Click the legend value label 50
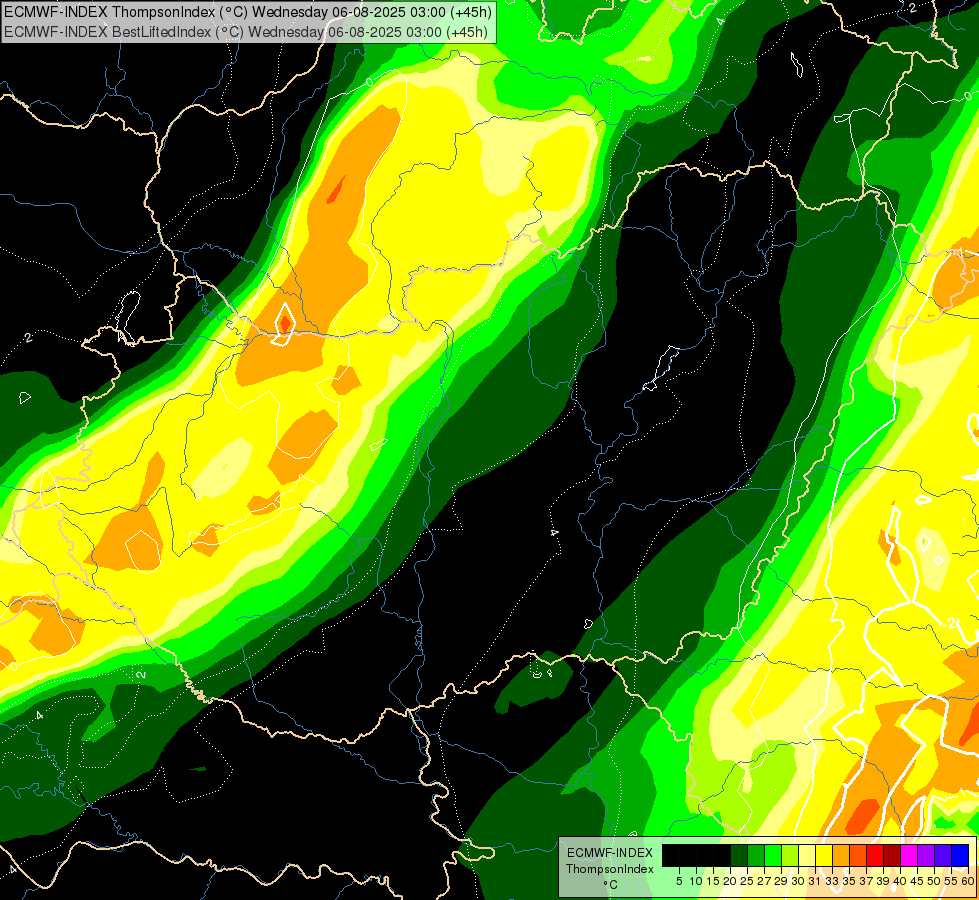This screenshot has width=979, height=900. tap(933, 881)
